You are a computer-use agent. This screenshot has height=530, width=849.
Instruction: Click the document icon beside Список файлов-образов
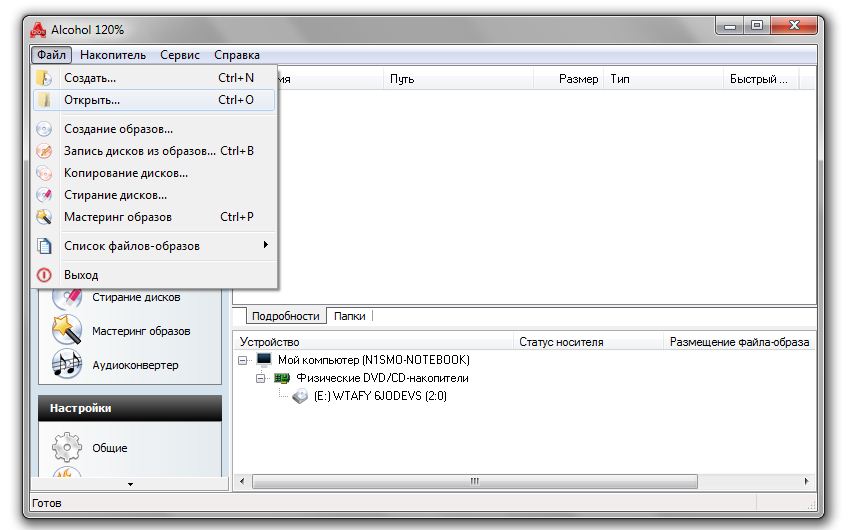coord(44,246)
